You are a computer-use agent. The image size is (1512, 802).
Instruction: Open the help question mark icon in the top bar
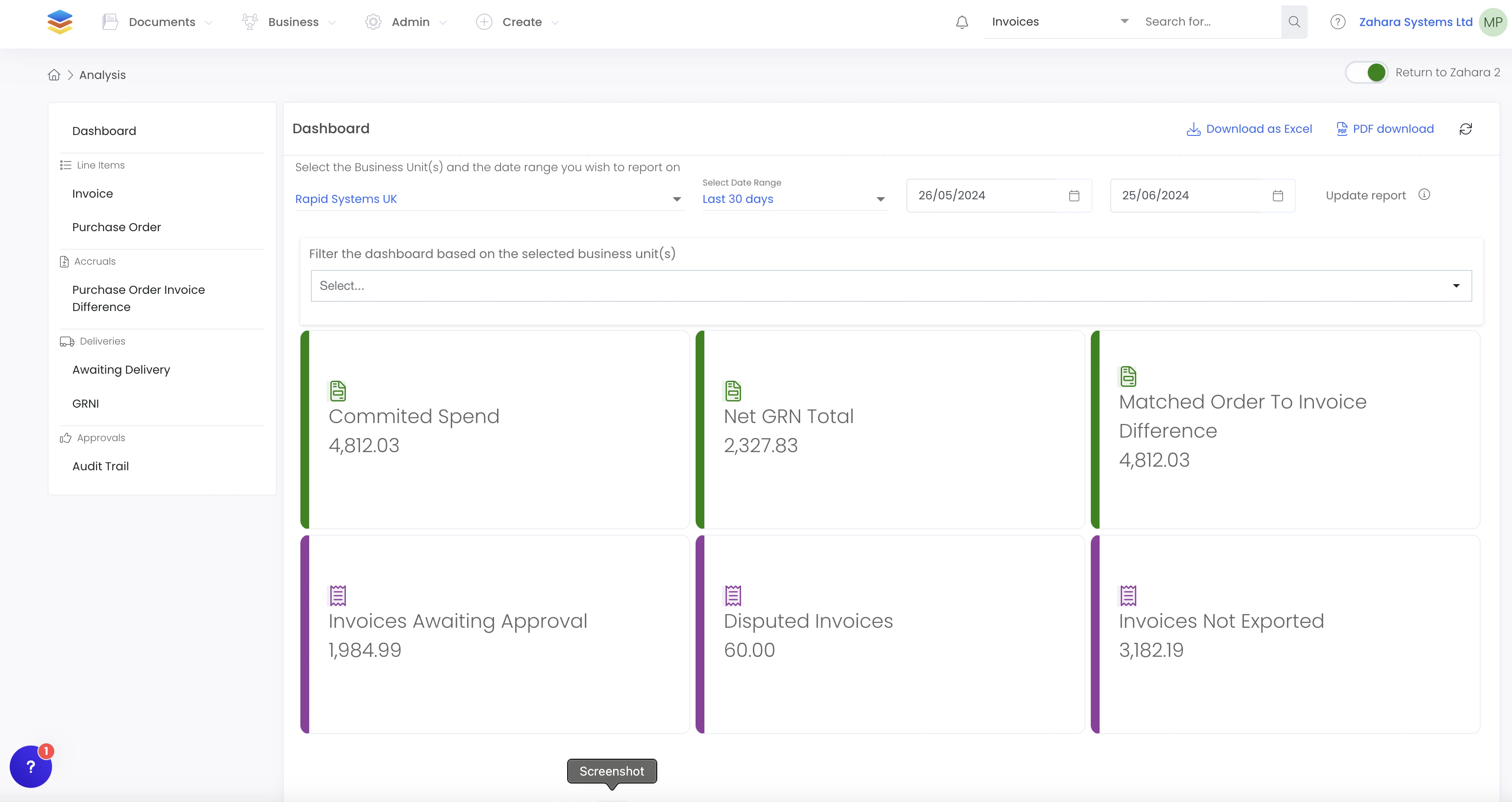tap(1337, 22)
